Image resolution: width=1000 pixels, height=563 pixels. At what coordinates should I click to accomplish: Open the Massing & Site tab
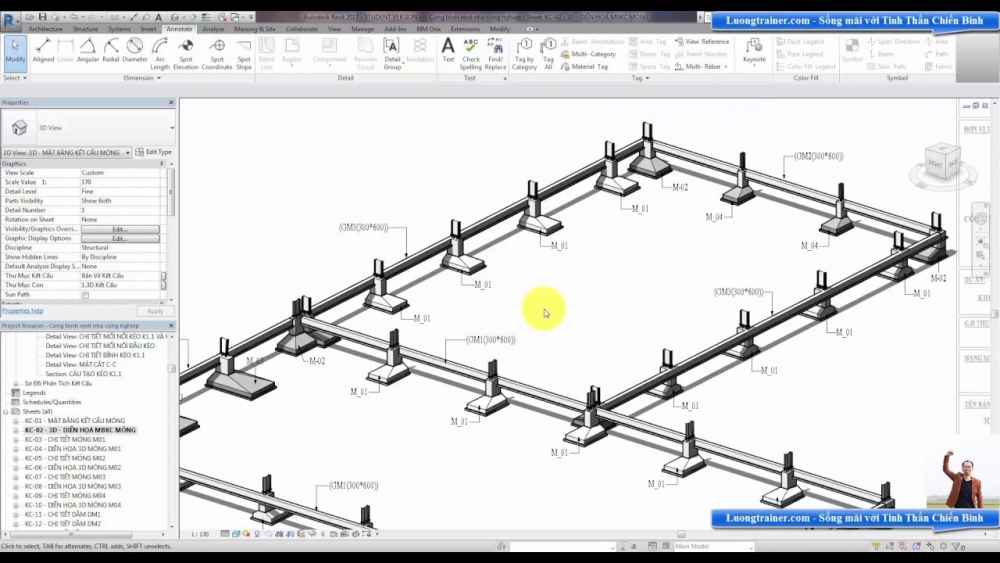(254, 29)
